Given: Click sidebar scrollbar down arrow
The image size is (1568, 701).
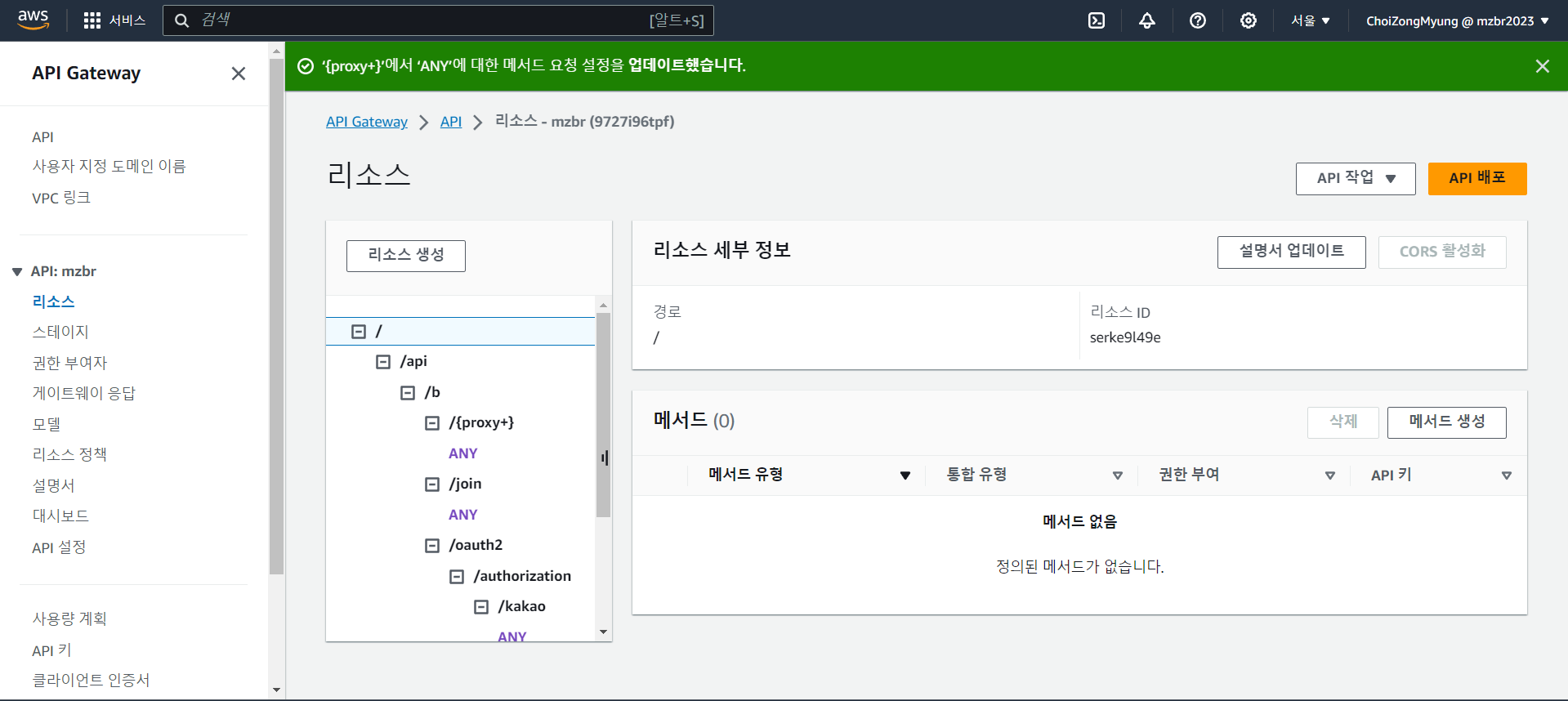Looking at the screenshot, I should (x=276, y=690).
